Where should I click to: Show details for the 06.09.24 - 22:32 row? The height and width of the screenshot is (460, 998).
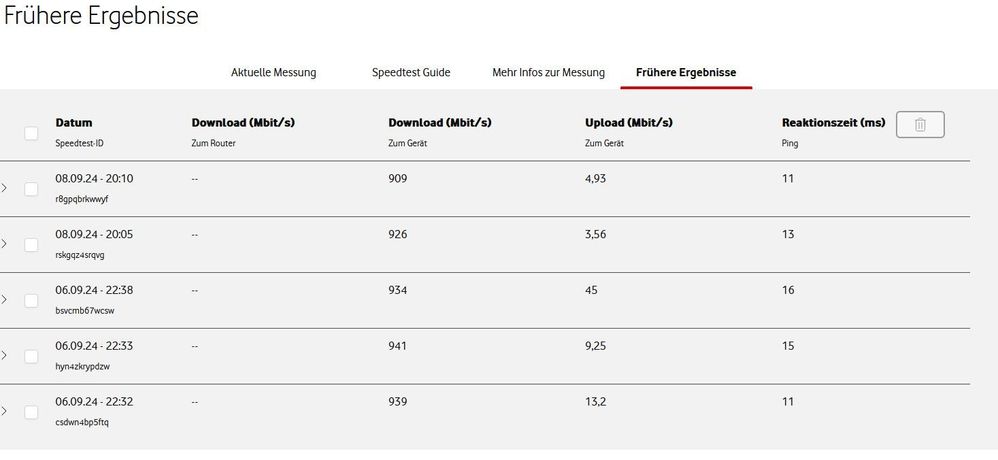(x=5, y=412)
